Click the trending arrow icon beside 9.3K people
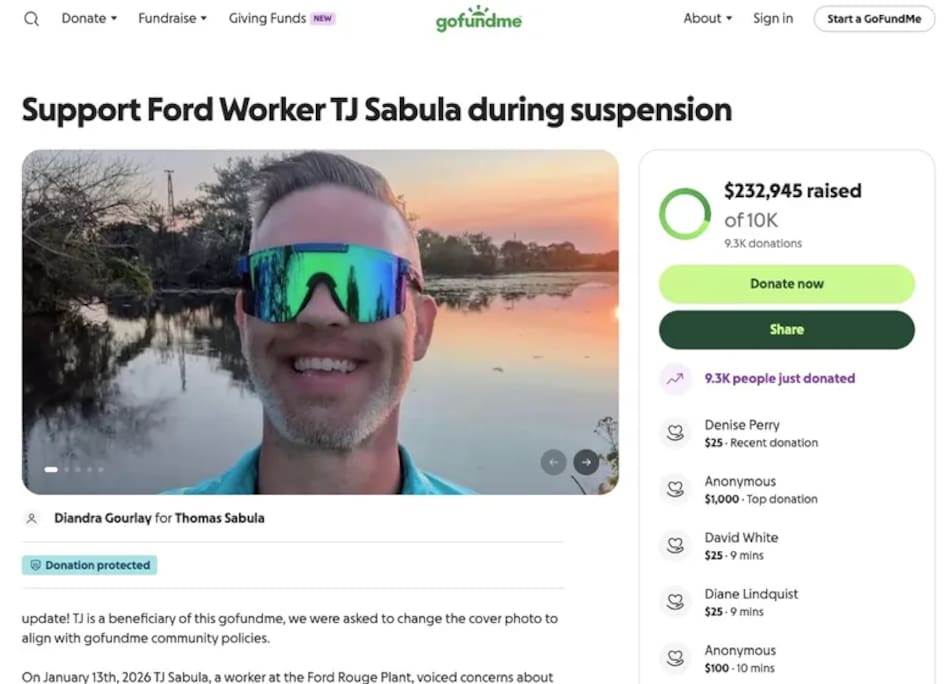This screenshot has width=950, height=684. 675,379
